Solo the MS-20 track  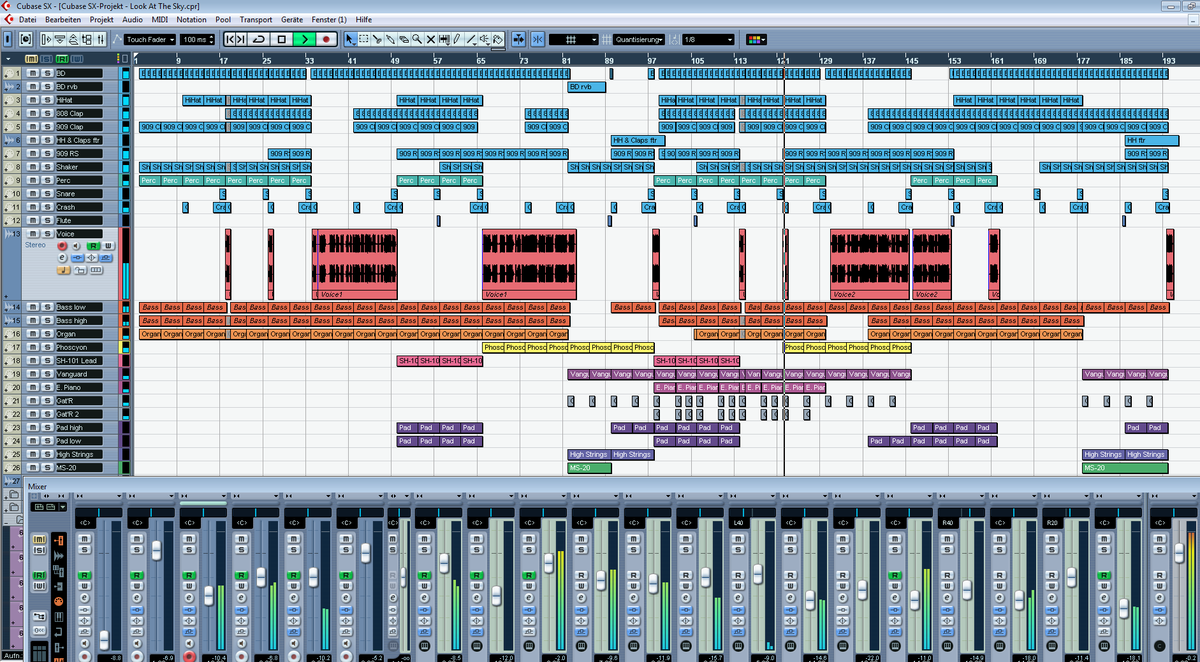(x=47, y=467)
